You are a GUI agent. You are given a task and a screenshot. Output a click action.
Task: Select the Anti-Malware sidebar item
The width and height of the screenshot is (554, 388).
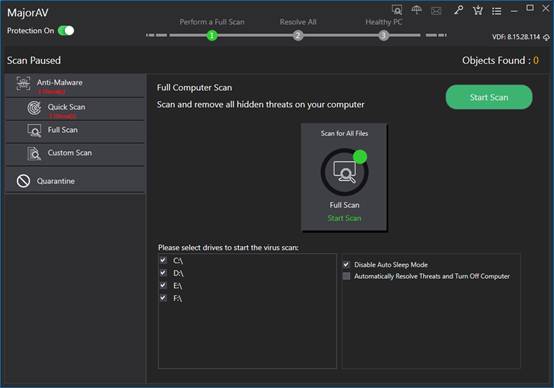coord(75,85)
